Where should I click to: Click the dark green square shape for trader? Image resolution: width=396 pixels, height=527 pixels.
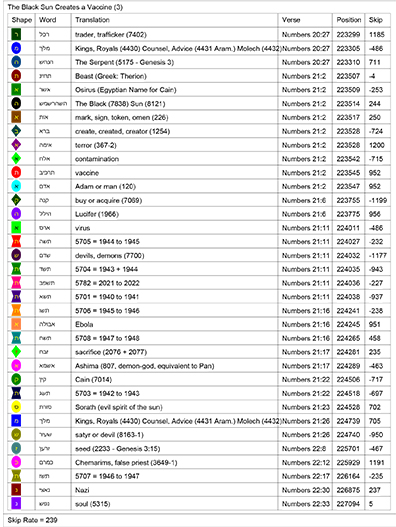click(x=16, y=34)
